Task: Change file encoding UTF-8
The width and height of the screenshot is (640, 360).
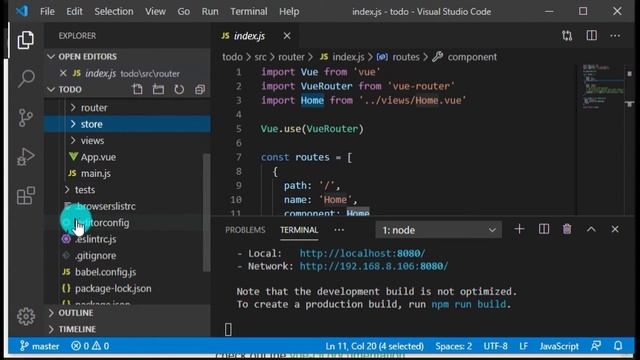Action: point(496,346)
